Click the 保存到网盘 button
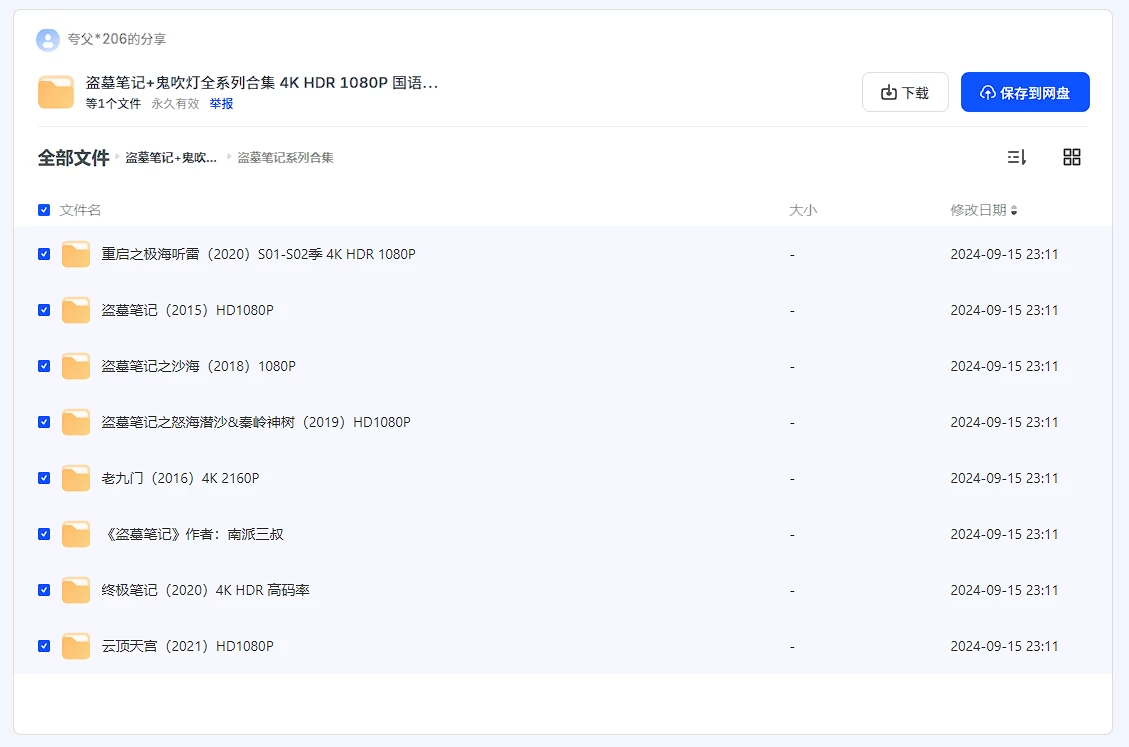Screen dimensions: 1129x747 1024,92
